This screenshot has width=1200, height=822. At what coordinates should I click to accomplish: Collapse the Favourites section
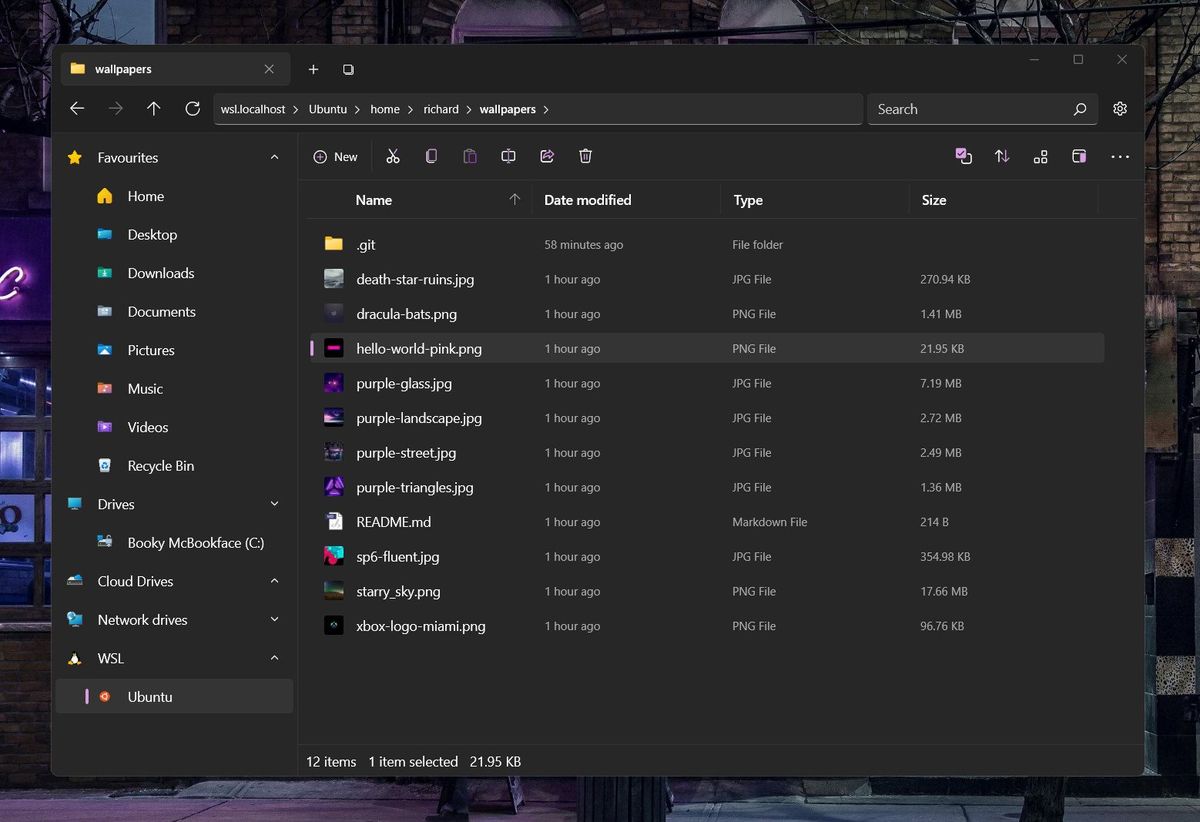[275, 157]
